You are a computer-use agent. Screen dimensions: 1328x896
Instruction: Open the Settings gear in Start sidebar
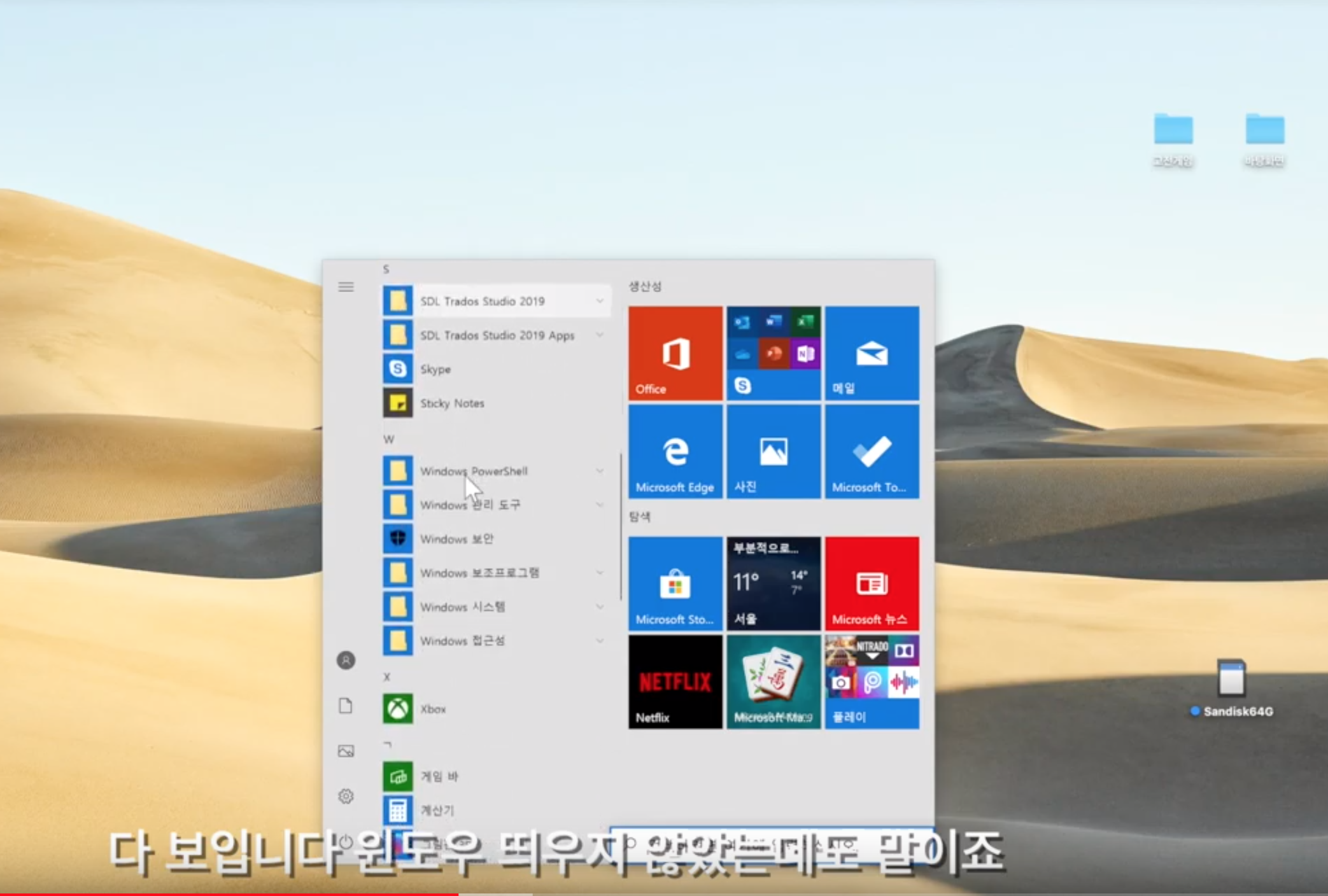(346, 796)
